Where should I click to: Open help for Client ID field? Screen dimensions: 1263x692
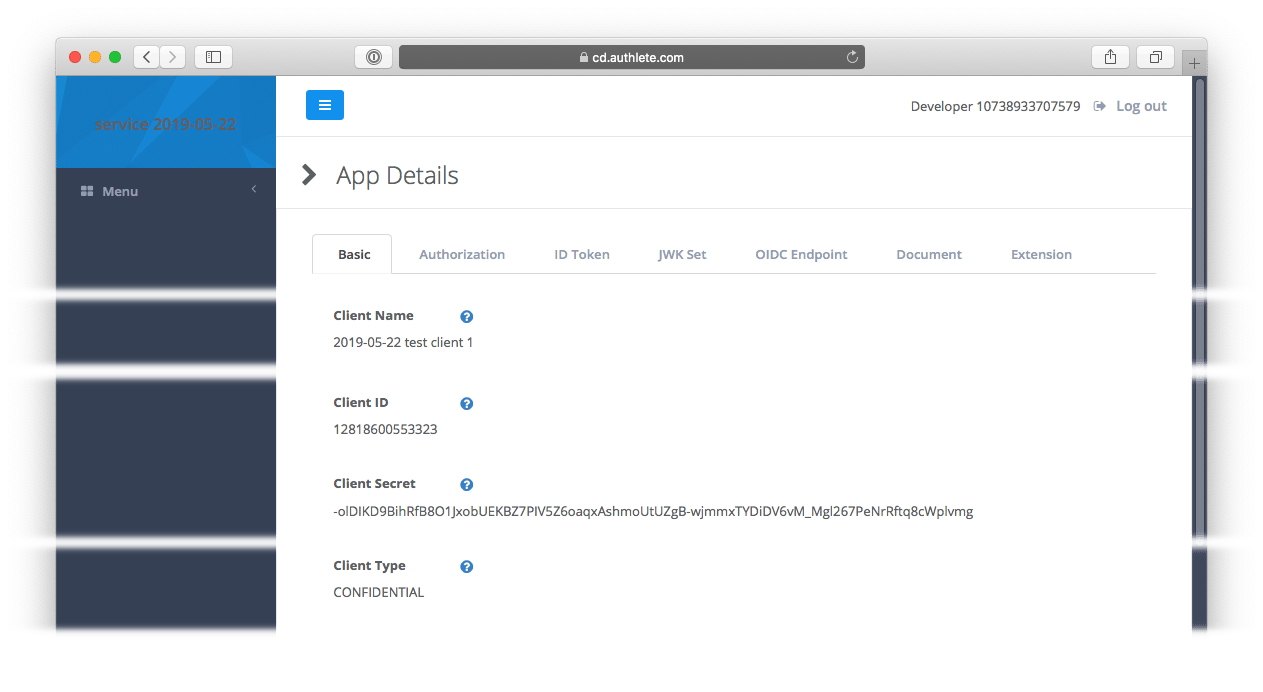(466, 404)
